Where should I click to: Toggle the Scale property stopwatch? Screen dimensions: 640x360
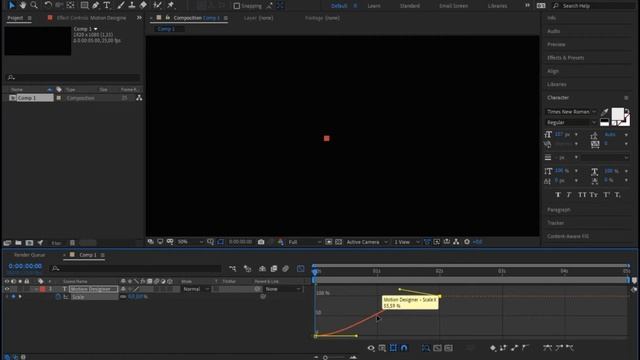click(x=58, y=297)
